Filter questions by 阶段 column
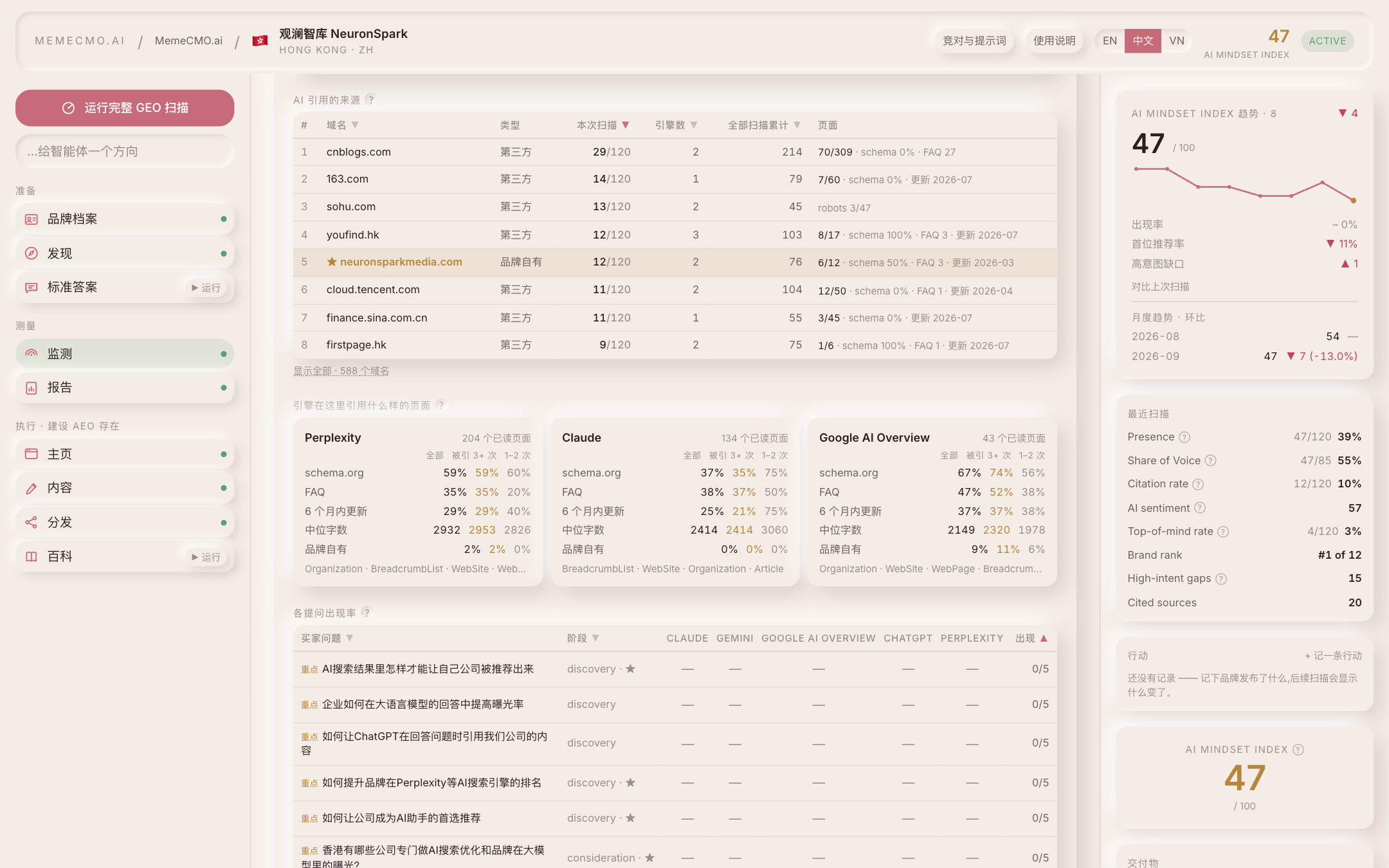Image resolution: width=1389 pixels, height=868 pixels. pos(583,638)
